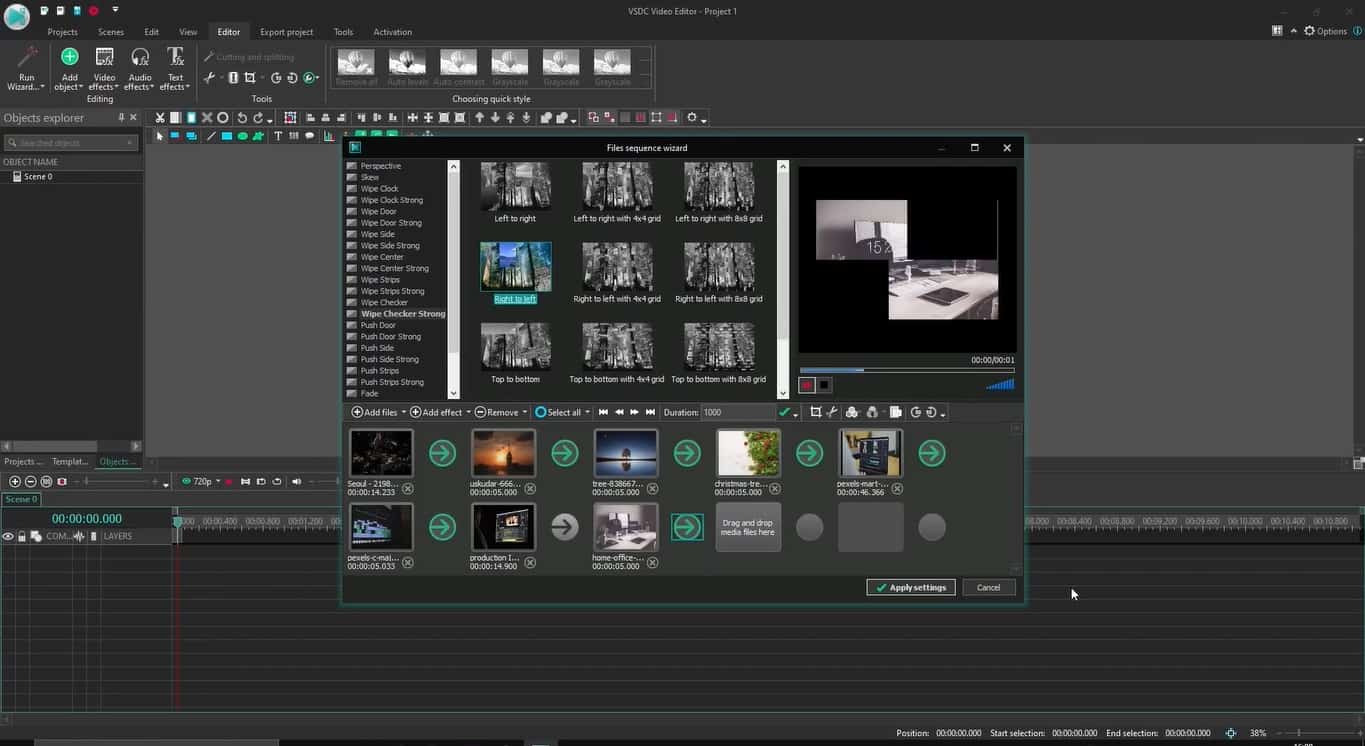Switch to the Scenes menu tab

(111, 32)
